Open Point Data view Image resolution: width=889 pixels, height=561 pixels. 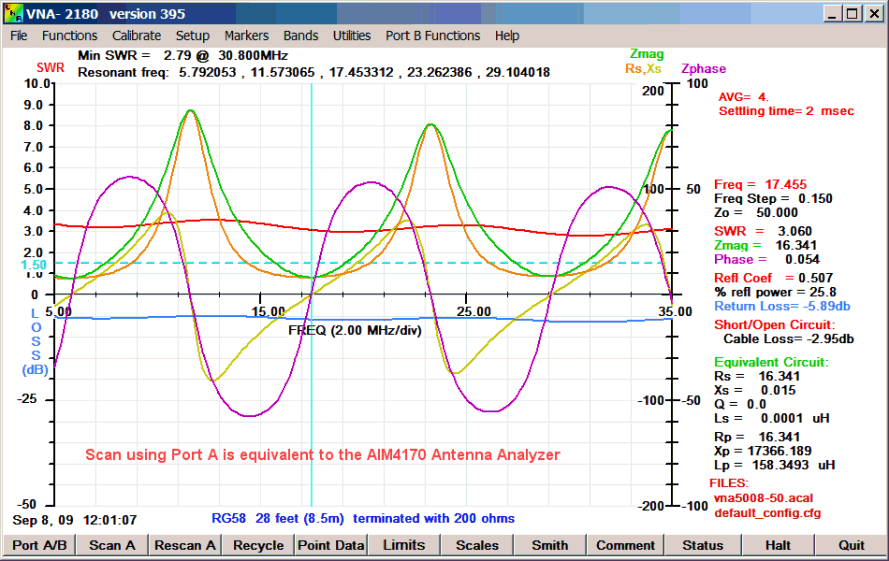330,546
